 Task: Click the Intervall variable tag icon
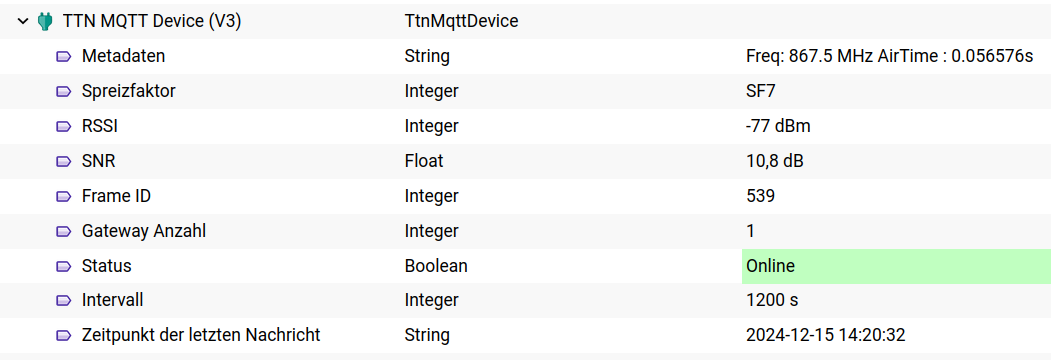pyautogui.click(x=63, y=300)
